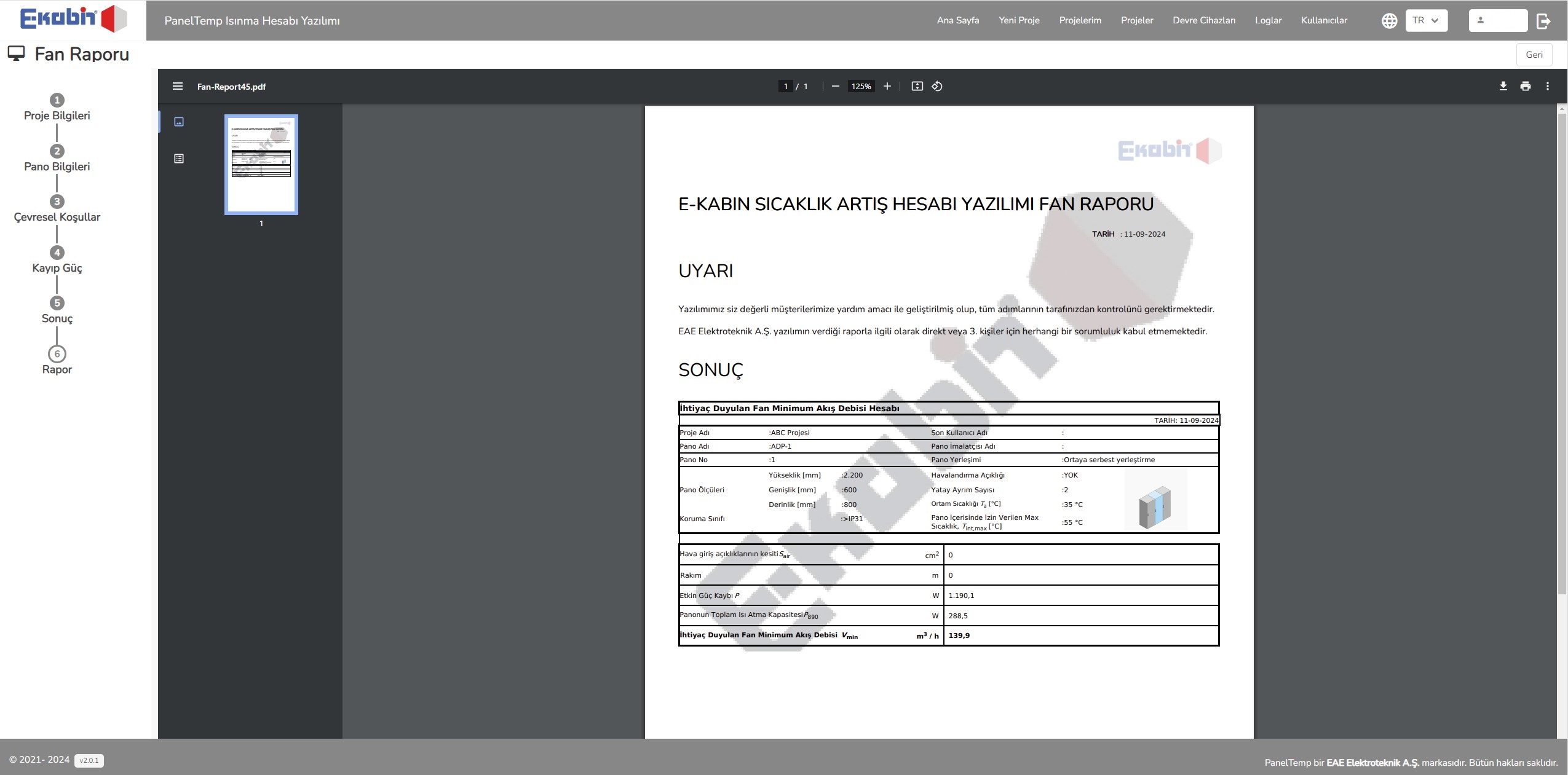Rotate the PDF counterclockwise
Viewport: 1568px width, 775px height.
coord(937,87)
